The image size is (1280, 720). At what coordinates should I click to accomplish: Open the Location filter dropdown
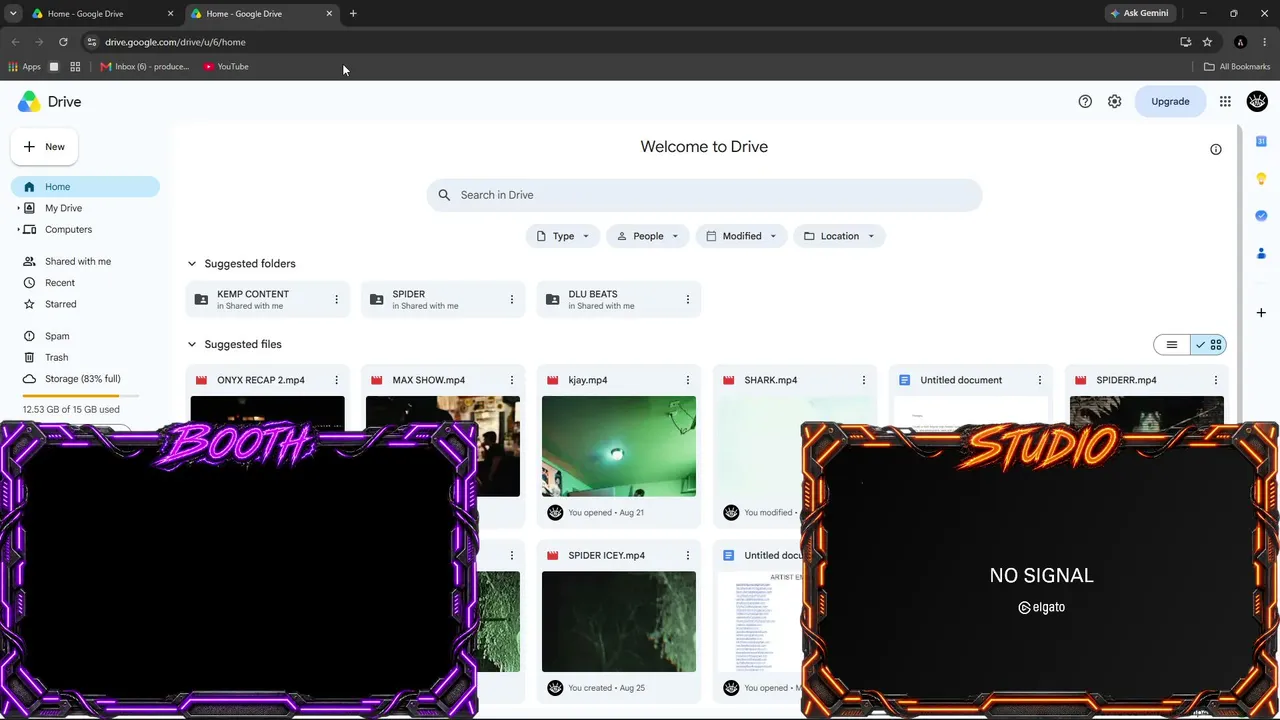pos(839,236)
